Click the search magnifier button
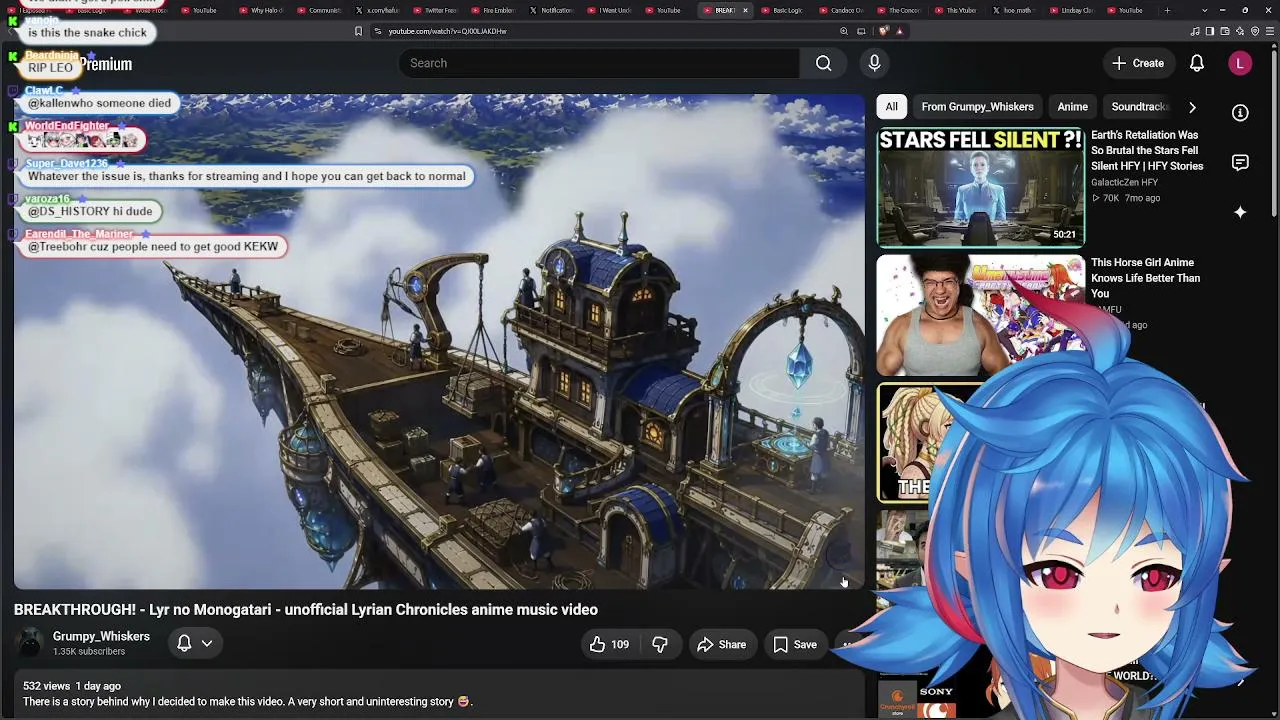The height and width of the screenshot is (720, 1280). click(x=823, y=63)
